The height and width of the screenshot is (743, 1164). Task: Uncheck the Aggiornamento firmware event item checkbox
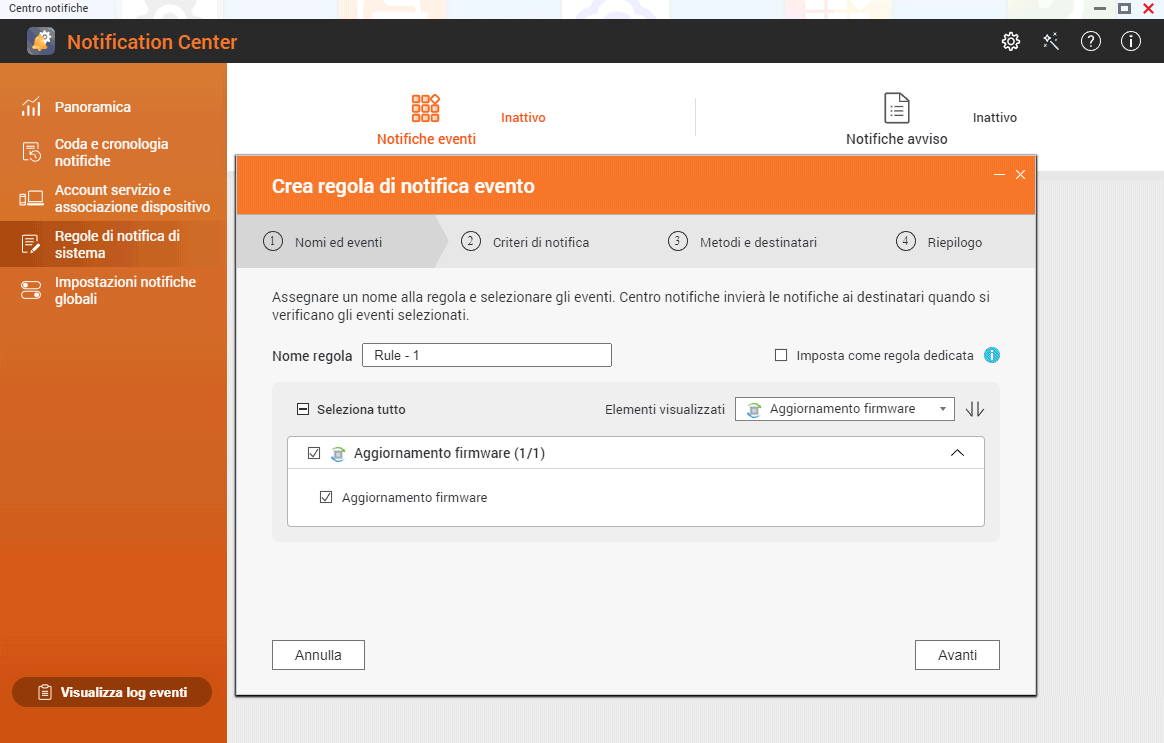tap(326, 497)
